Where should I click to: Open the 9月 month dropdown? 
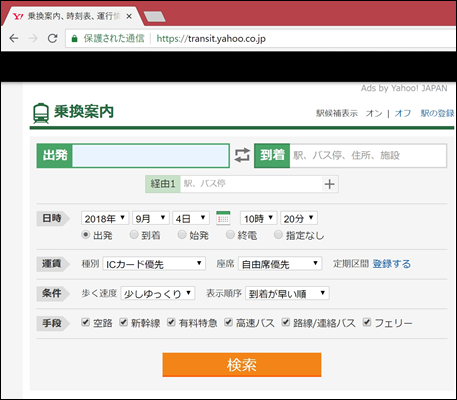point(151,218)
